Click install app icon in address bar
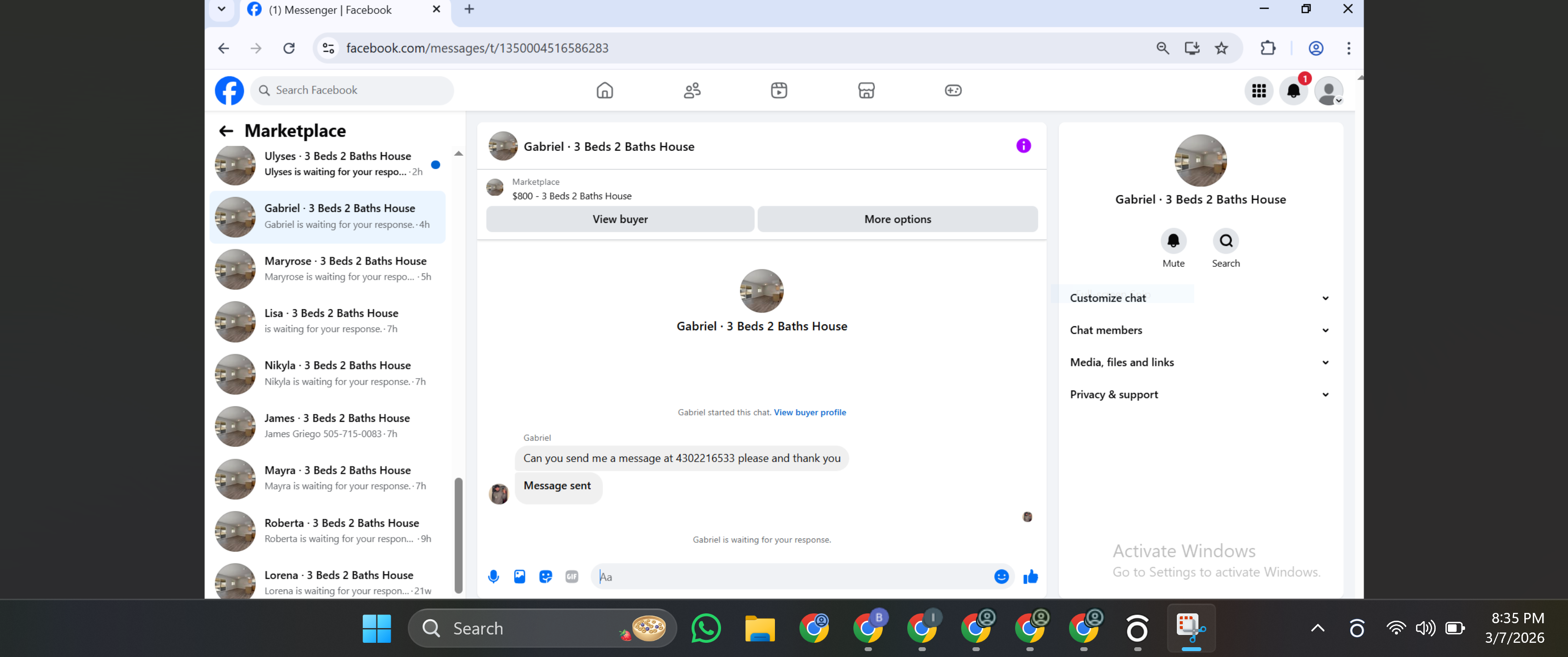 pyautogui.click(x=1192, y=48)
